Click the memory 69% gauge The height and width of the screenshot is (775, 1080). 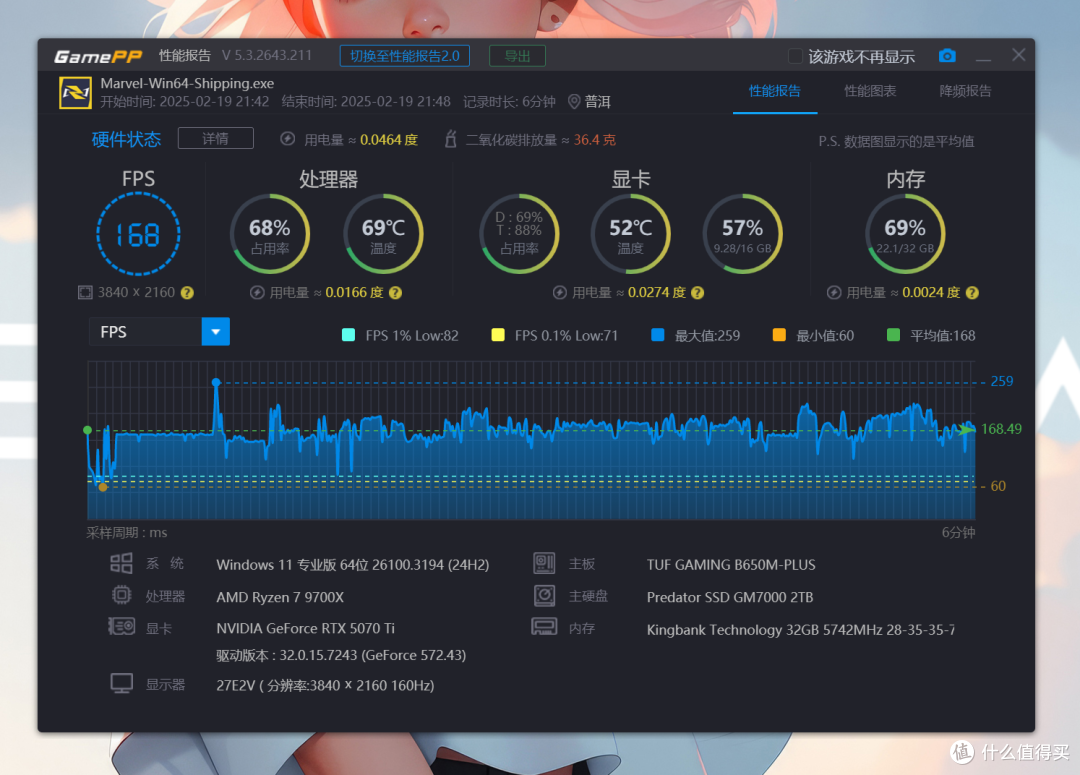coord(905,234)
